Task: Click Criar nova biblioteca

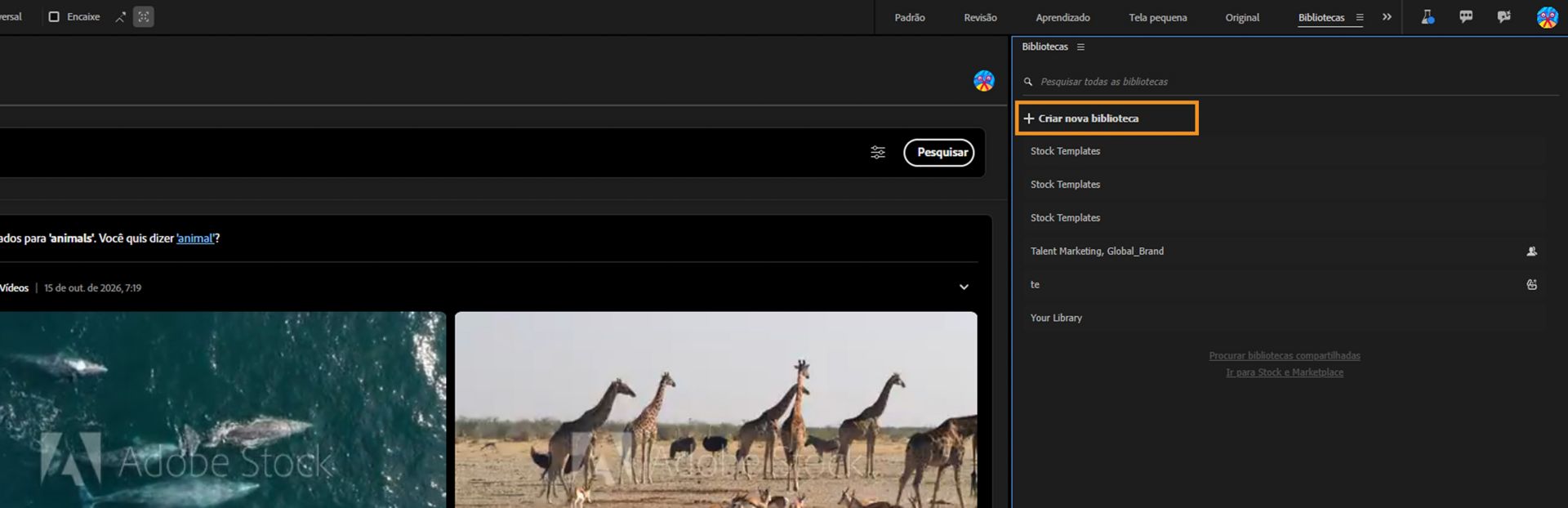Action: point(1107,118)
